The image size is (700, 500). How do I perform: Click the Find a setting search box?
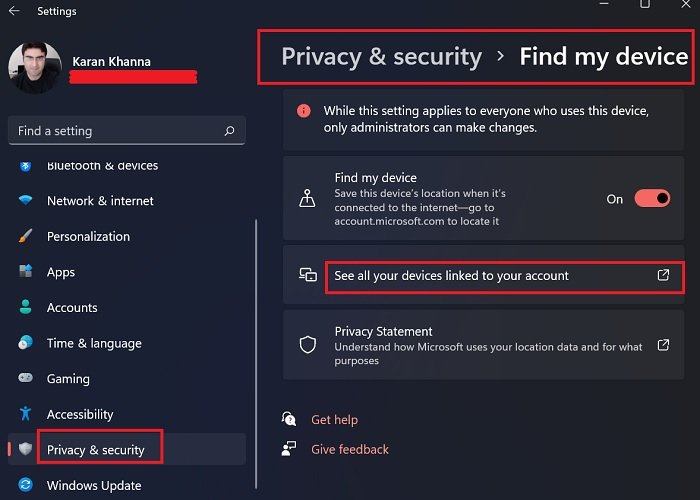[x=115, y=131]
